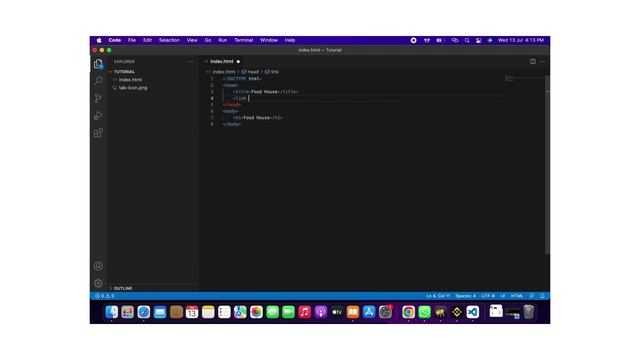The height and width of the screenshot is (360, 640).
Task: Open Control Center in menu bar
Action: (x=478, y=40)
